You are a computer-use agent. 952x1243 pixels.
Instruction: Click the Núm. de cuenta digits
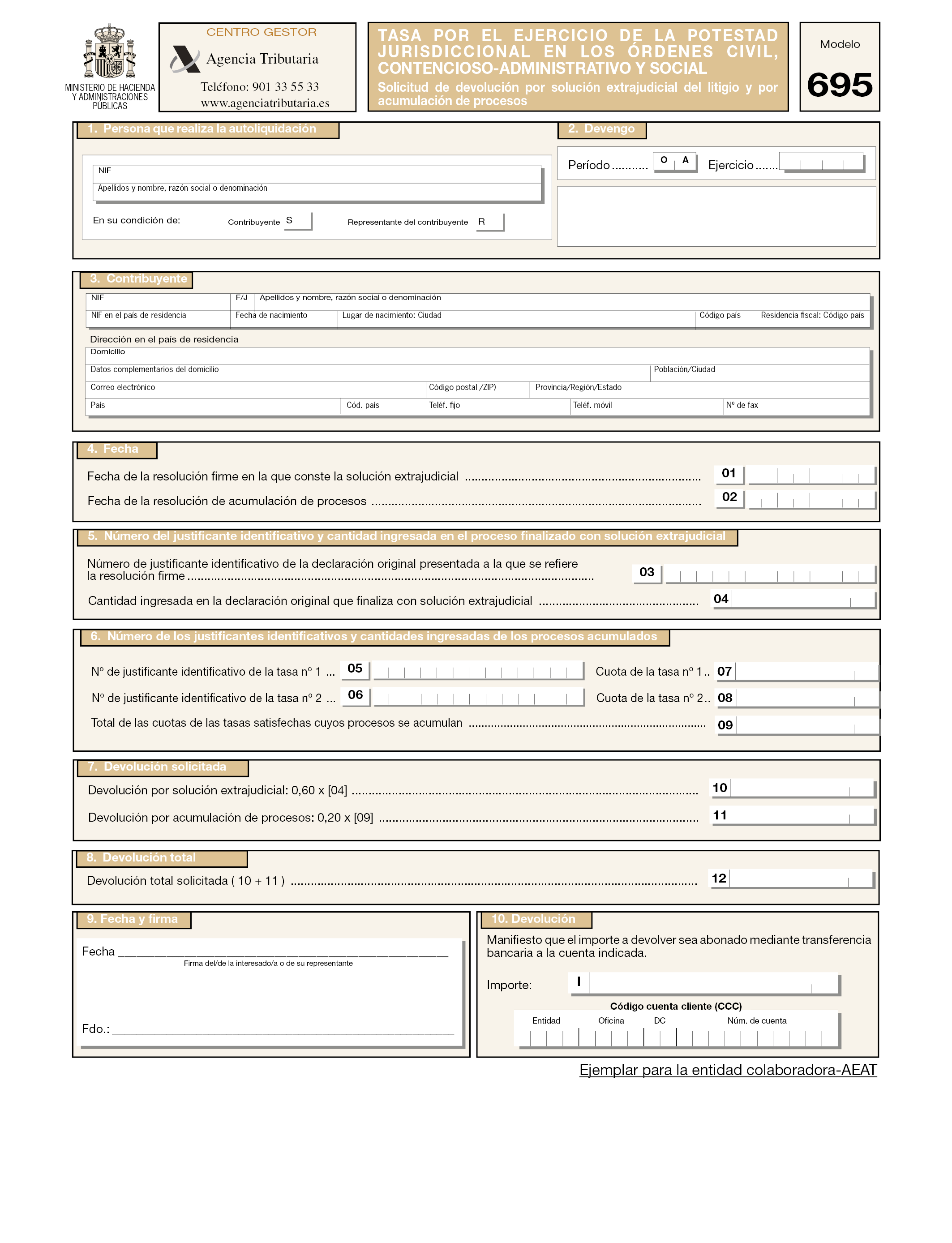[758, 1038]
